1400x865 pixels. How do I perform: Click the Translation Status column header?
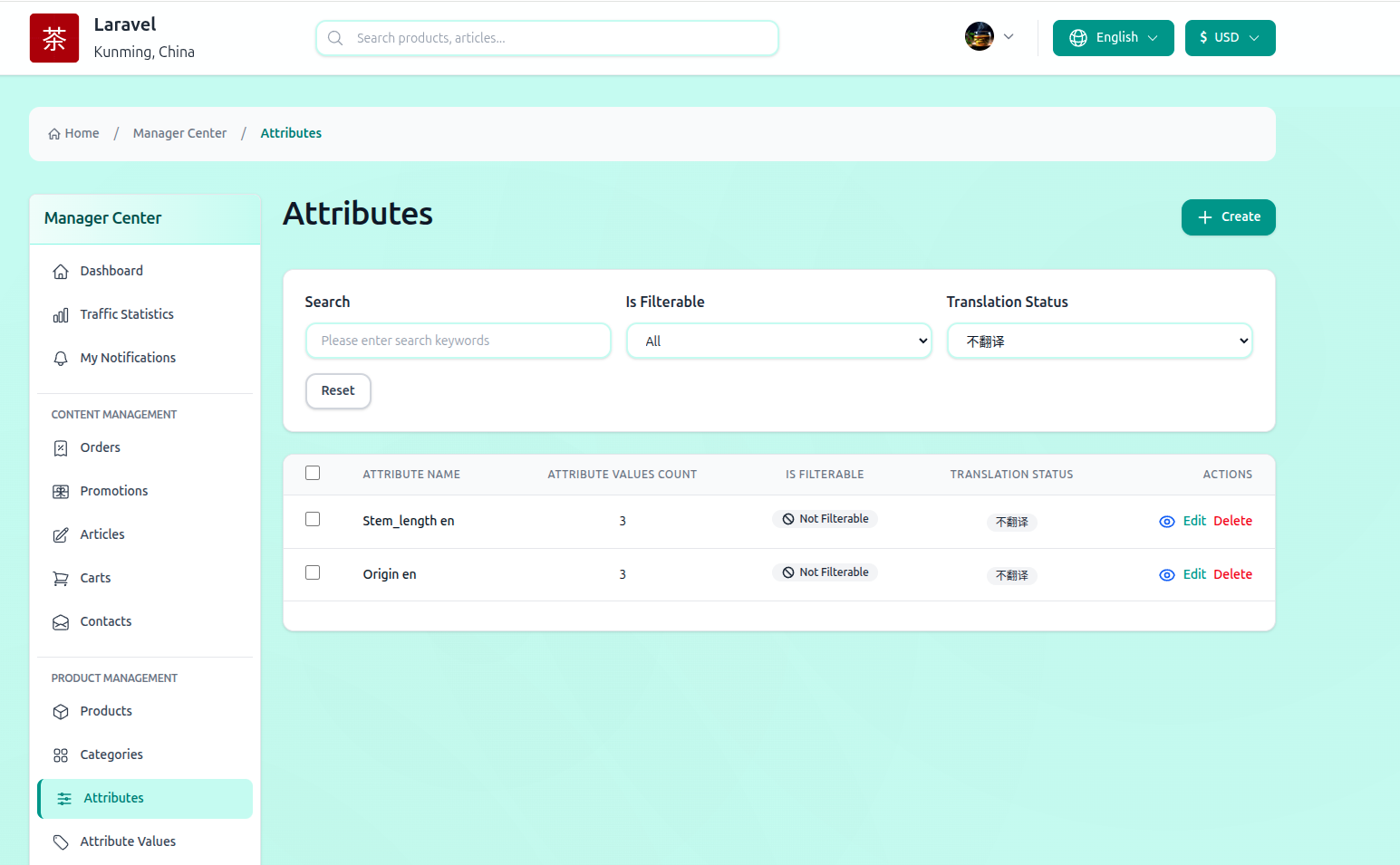point(1011,475)
